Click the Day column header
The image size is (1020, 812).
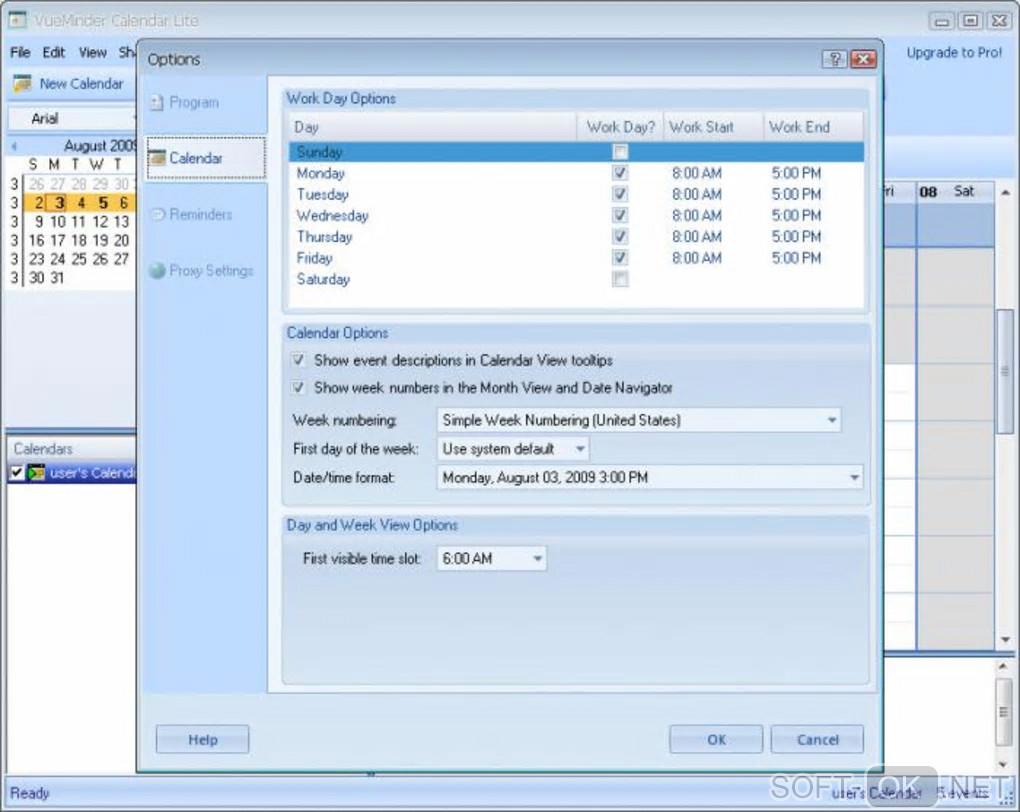point(433,127)
